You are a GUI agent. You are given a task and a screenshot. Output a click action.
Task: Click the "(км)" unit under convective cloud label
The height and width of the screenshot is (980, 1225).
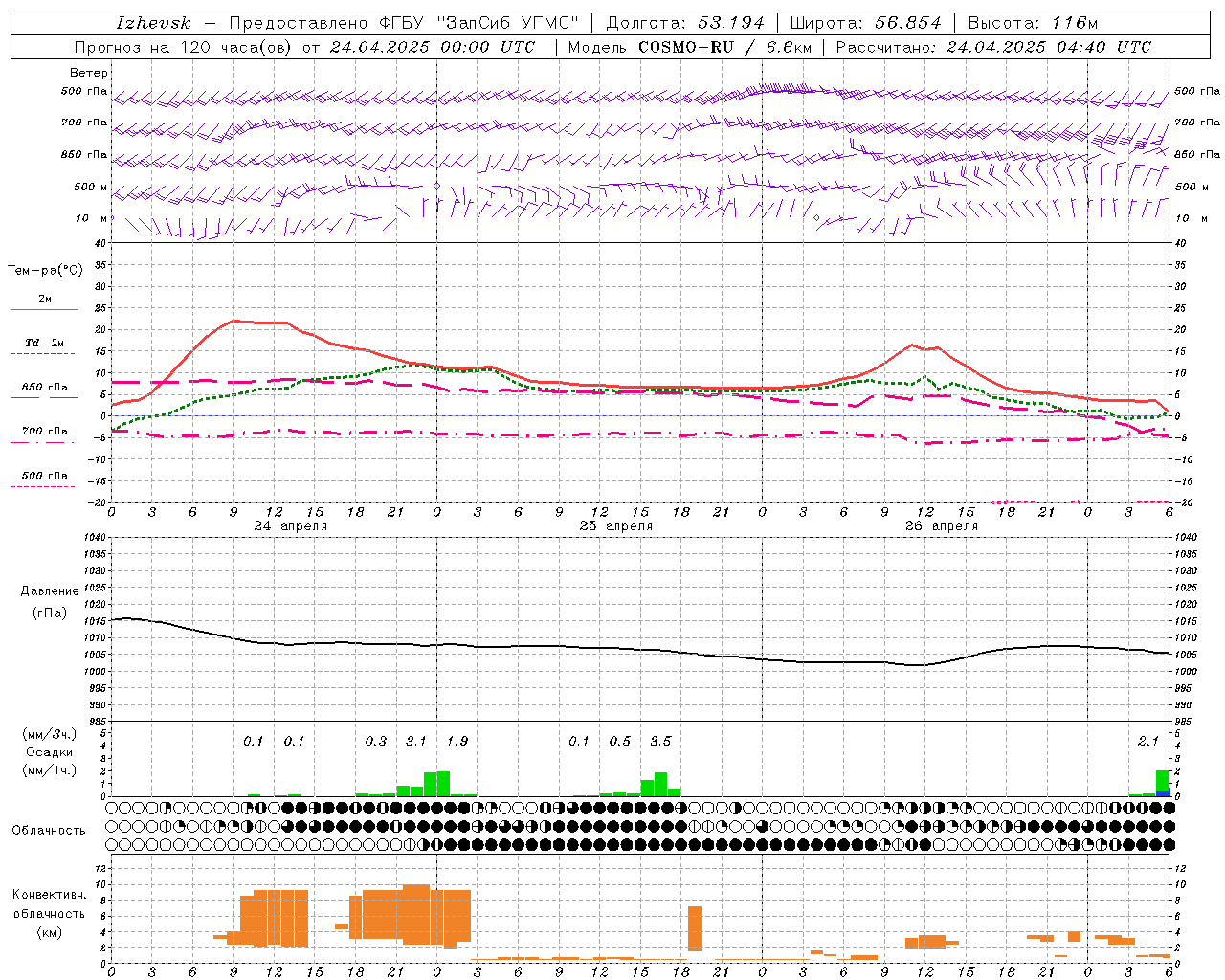pos(50,932)
